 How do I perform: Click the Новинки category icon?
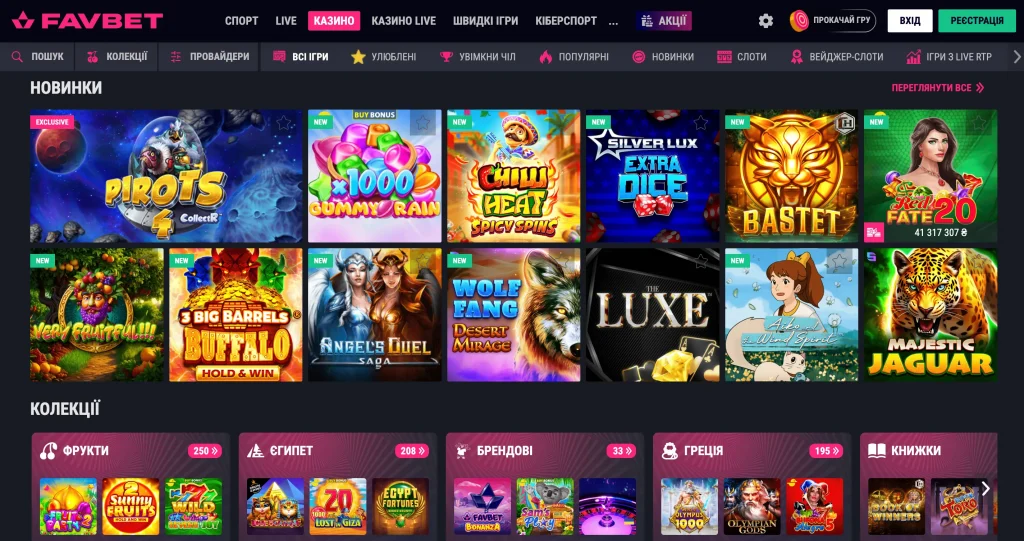click(639, 57)
